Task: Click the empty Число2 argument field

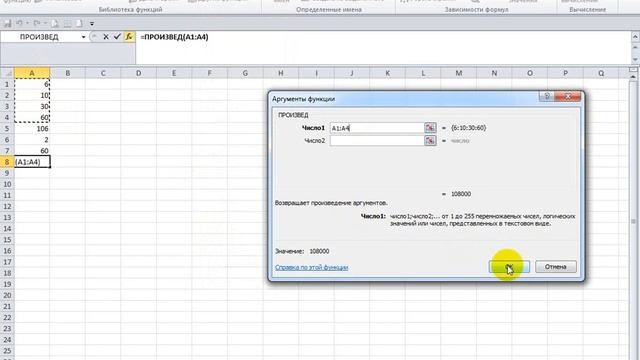Action: 377,140
